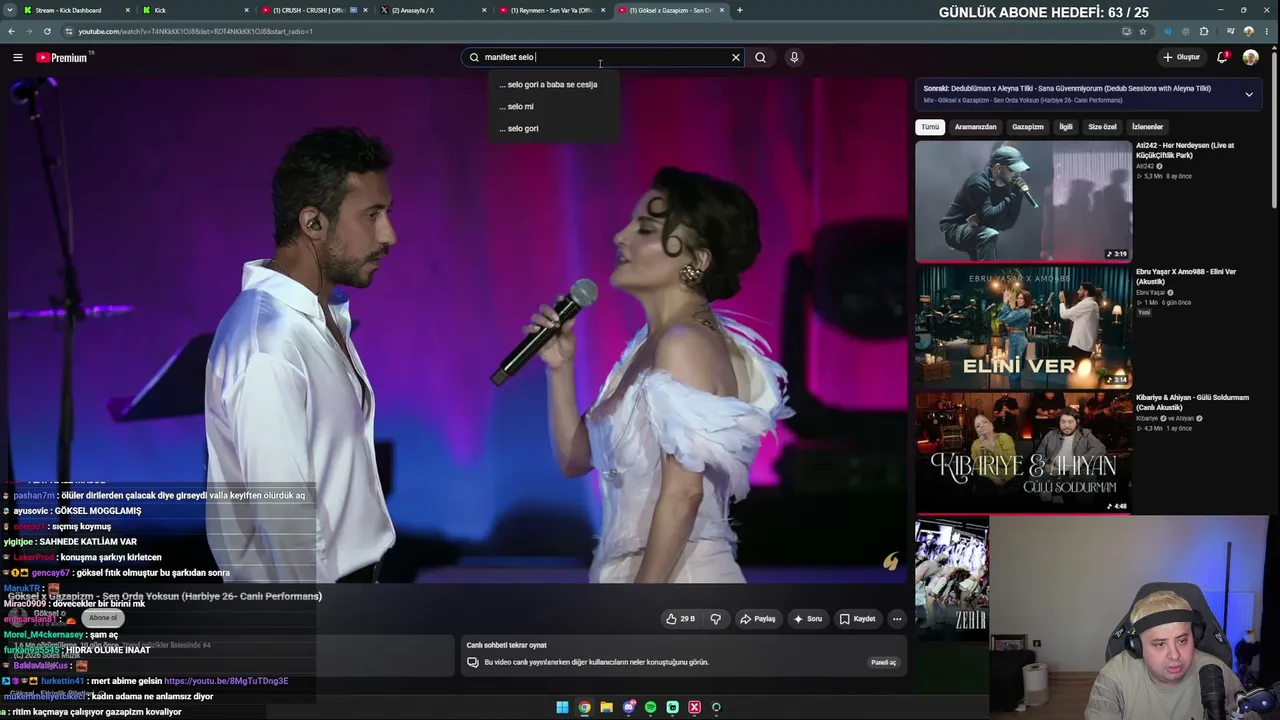This screenshot has height=720, width=1280.
Task: Open File Explorer from the taskbar
Action: [606, 708]
